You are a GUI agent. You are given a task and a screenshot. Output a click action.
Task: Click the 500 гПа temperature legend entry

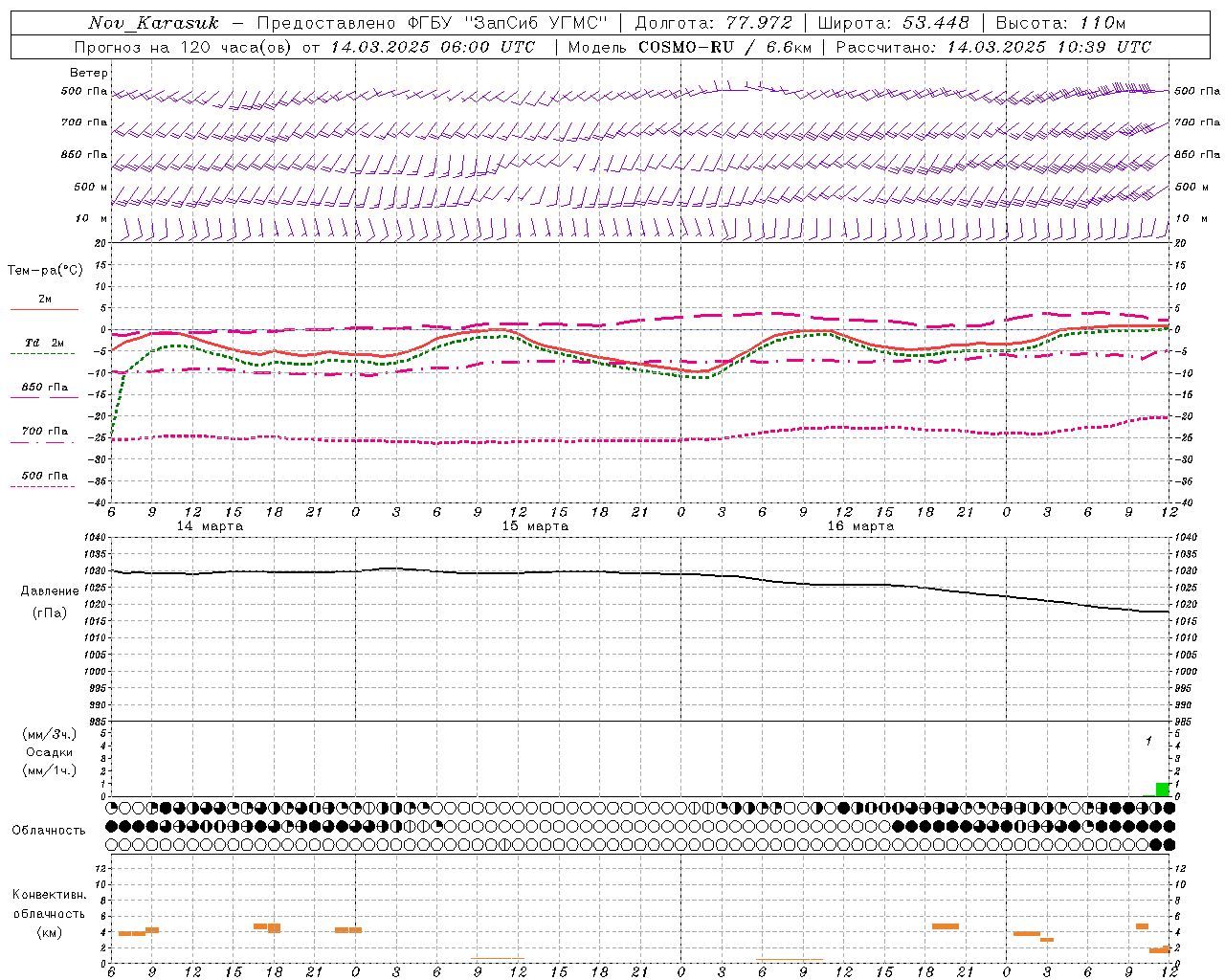[x=45, y=476]
